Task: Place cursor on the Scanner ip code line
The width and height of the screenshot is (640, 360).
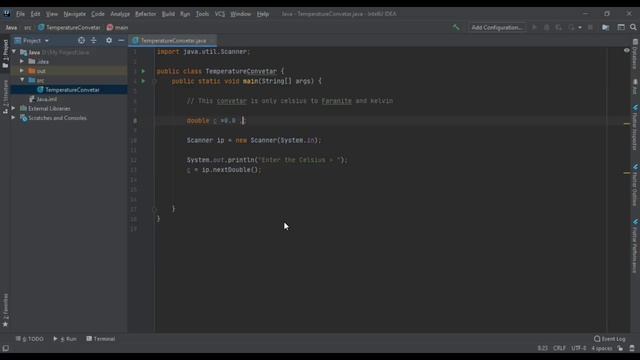Action: click(x=254, y=140)
